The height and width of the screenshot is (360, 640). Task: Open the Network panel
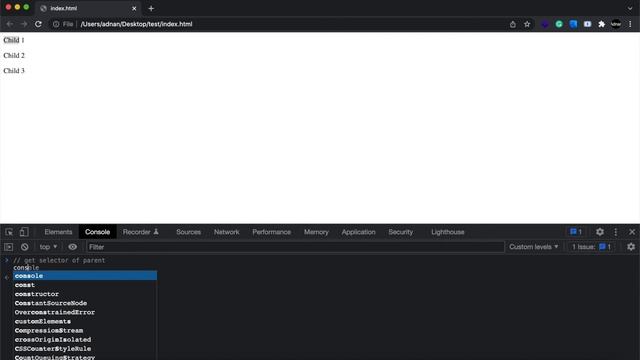tap(227, 232)
